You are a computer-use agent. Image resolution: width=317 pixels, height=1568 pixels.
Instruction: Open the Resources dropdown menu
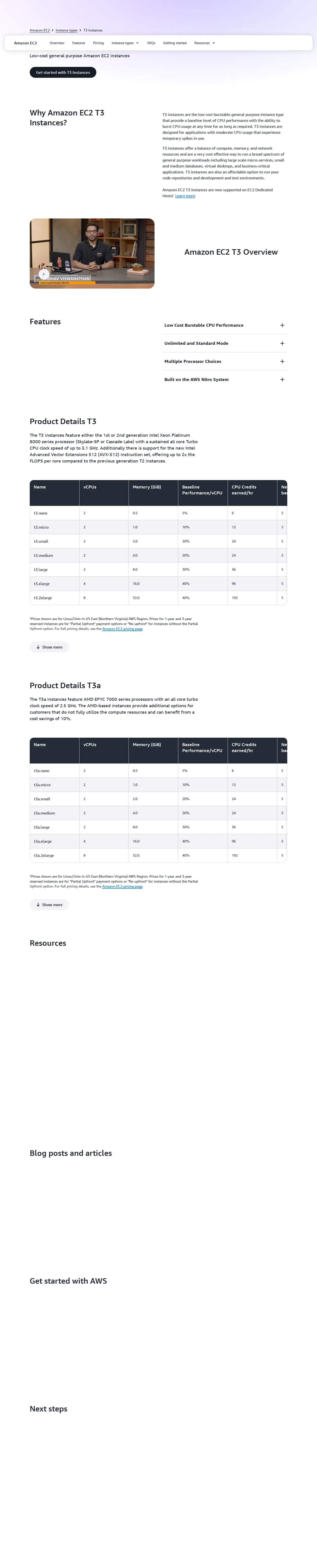pos(204,43)
